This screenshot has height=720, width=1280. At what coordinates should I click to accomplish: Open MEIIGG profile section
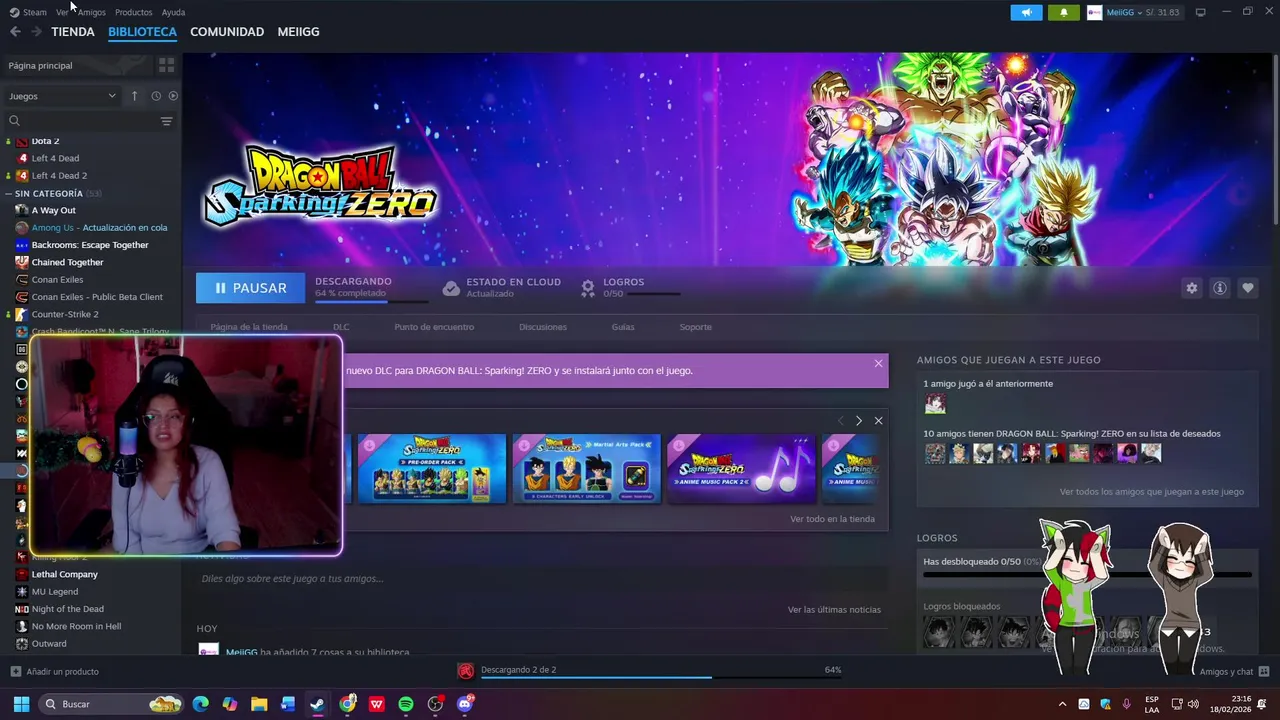pyautogui.click(x=298, y=32)
